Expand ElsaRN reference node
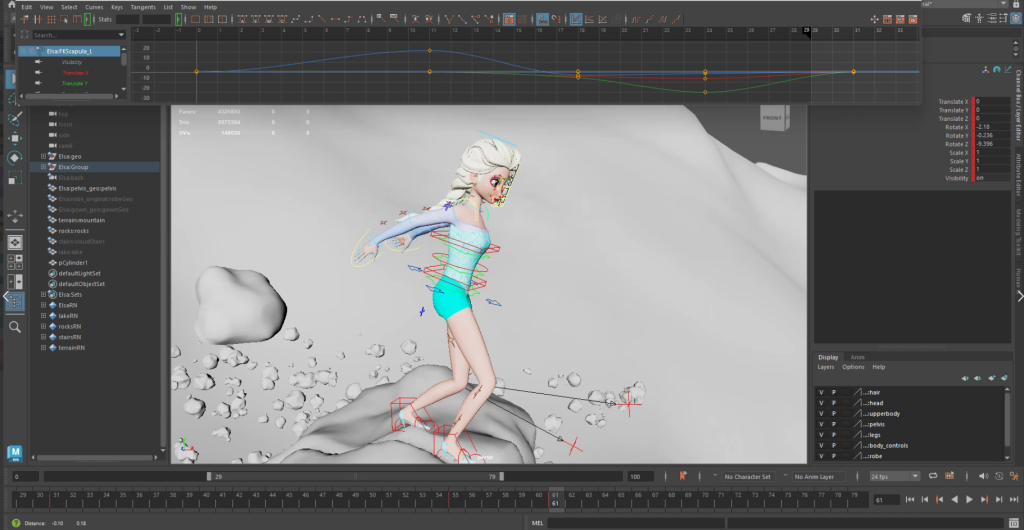The width and height of the screenshot is (1024, 530). point(44,305)
